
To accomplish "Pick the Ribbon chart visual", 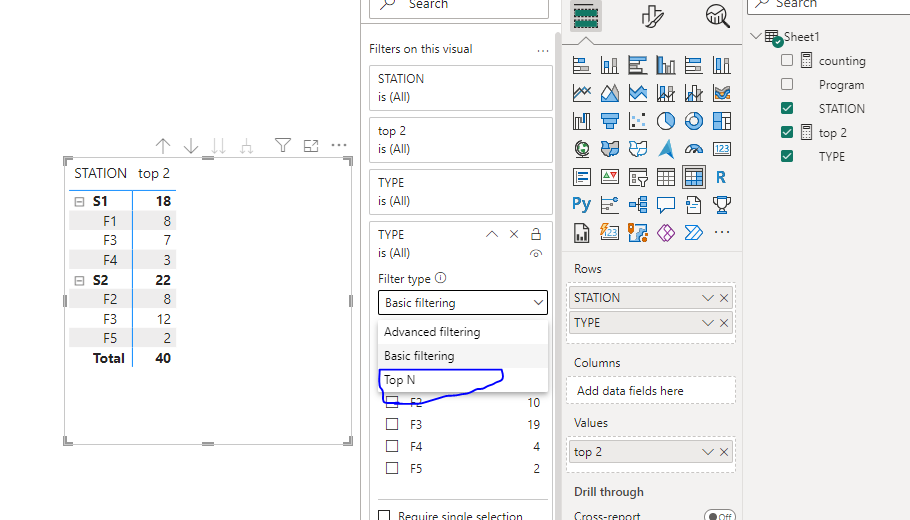I will [722, 93].
